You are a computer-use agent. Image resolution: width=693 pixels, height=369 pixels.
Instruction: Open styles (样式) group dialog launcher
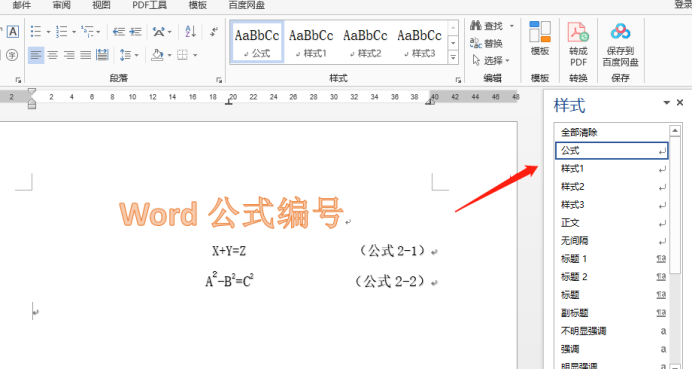[458, 80]
